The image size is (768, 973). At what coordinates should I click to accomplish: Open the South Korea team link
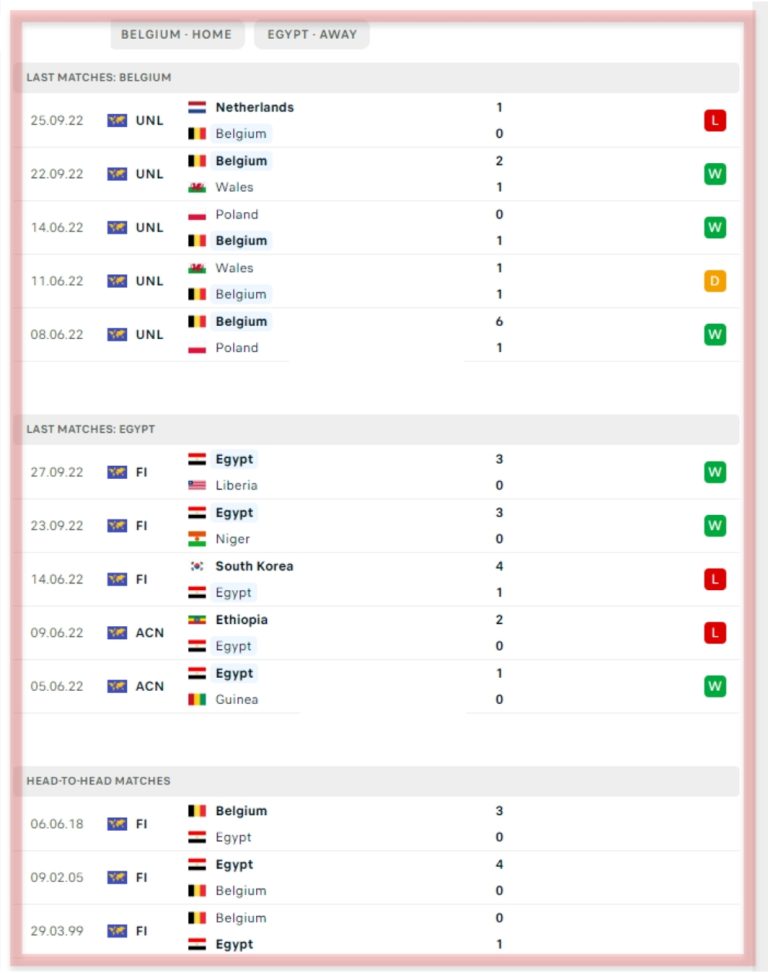click(254, 566)
